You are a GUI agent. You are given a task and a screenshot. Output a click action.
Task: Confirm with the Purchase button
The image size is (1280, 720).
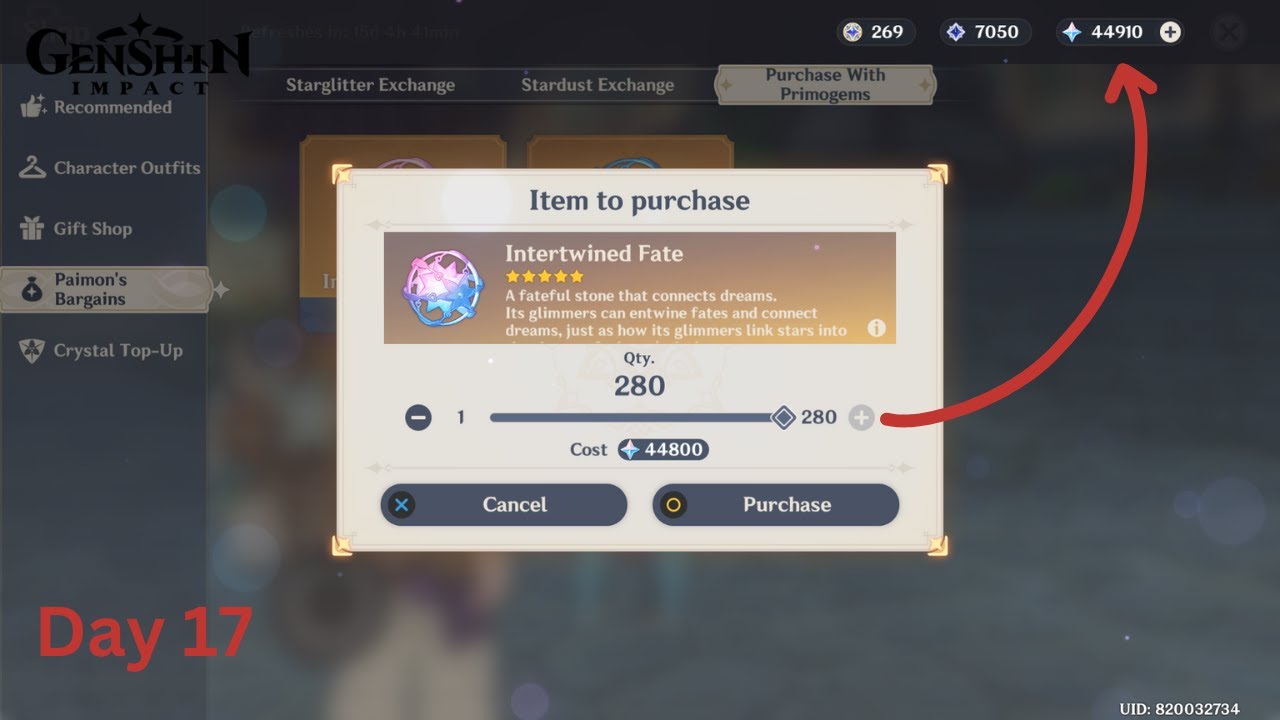pyautogui.click(x=776, y=505)
